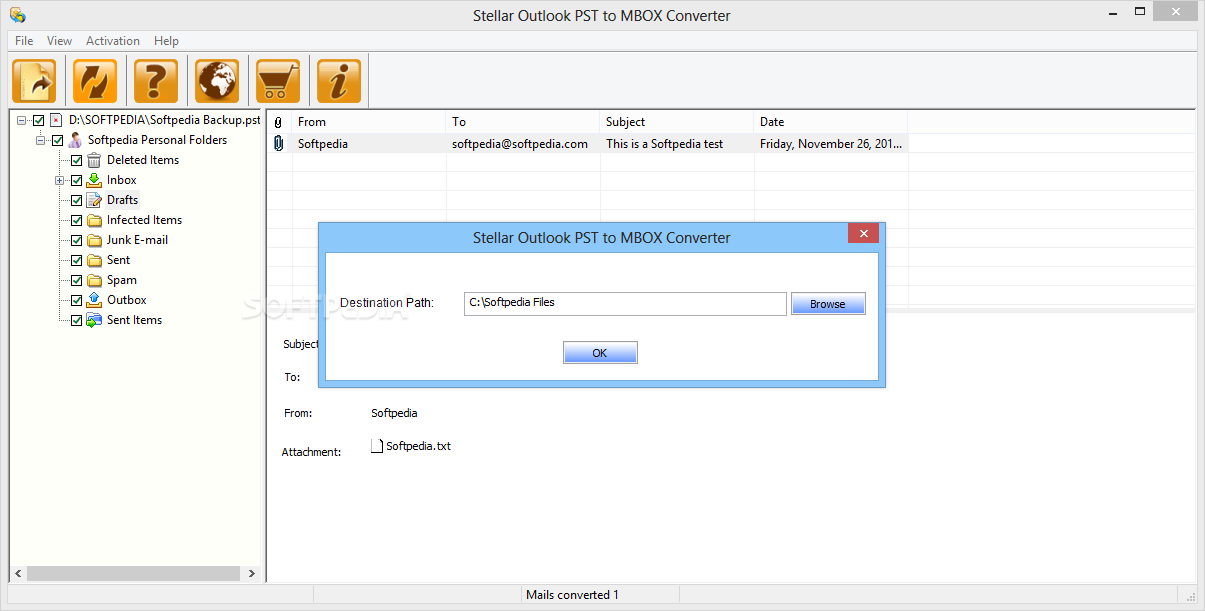Image resolution: width=1205 pixels, height=611 pixels.
Task: Uncheck the Spam checkbox
Action: [x=76, y=280]
